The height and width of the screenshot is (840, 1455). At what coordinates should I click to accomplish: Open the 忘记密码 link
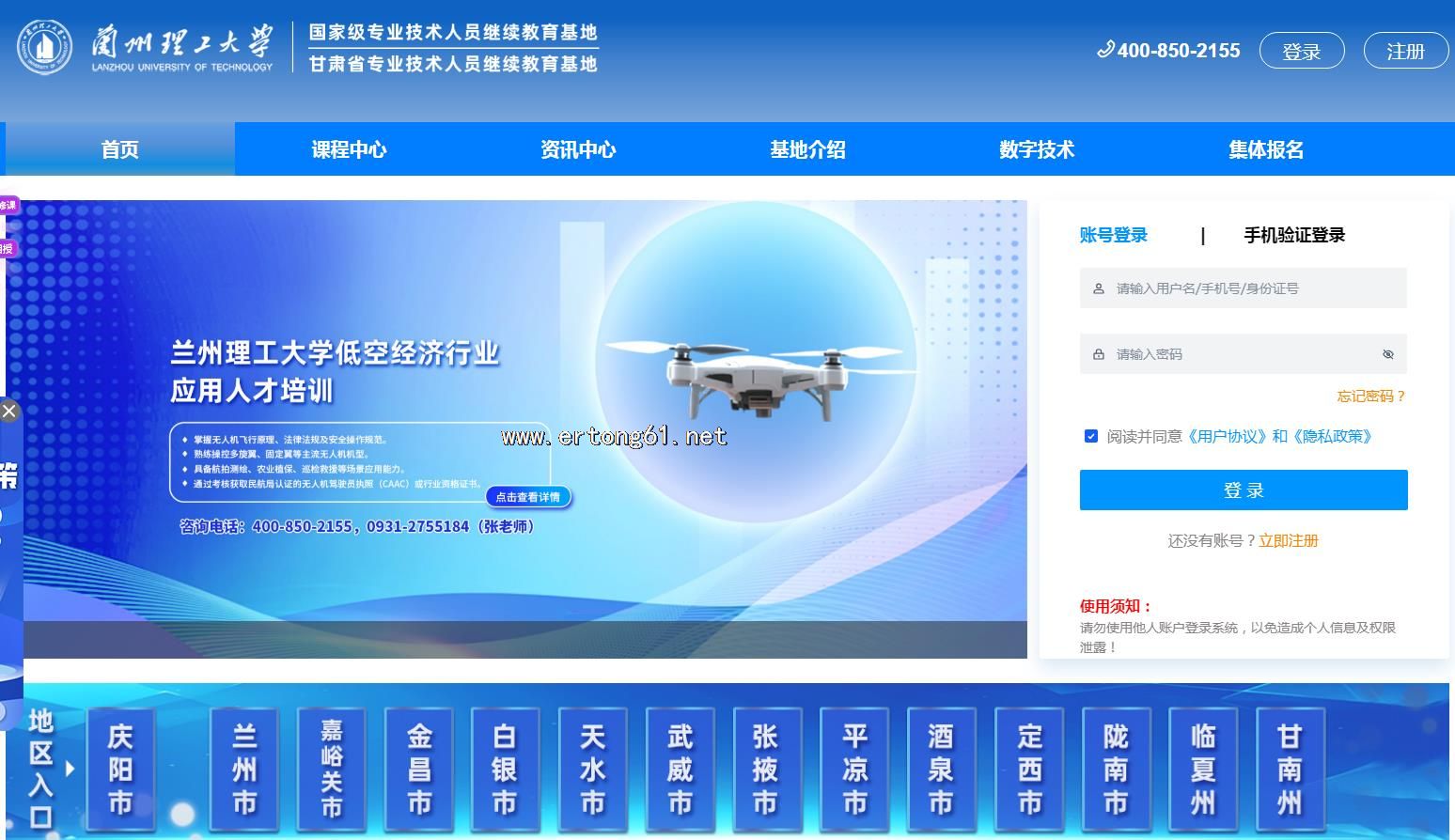[1370, 397]
